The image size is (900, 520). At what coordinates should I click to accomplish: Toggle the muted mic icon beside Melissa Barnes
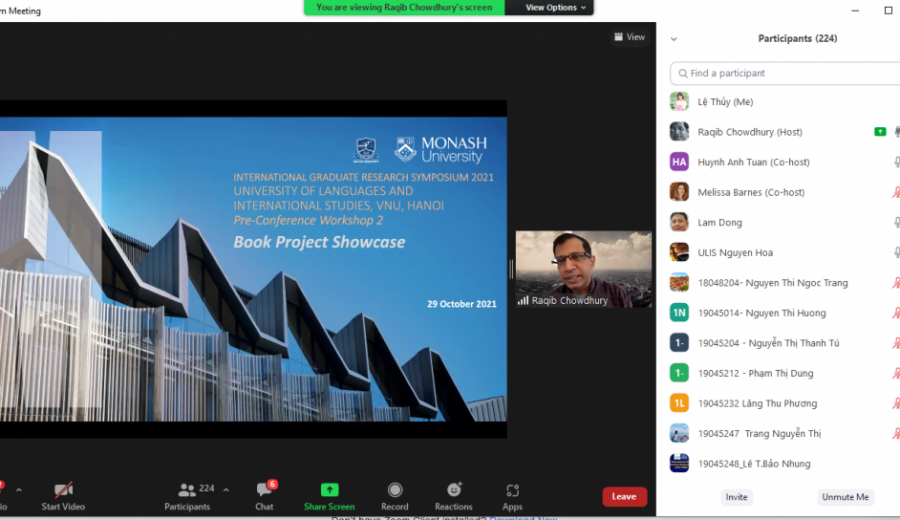896,192
